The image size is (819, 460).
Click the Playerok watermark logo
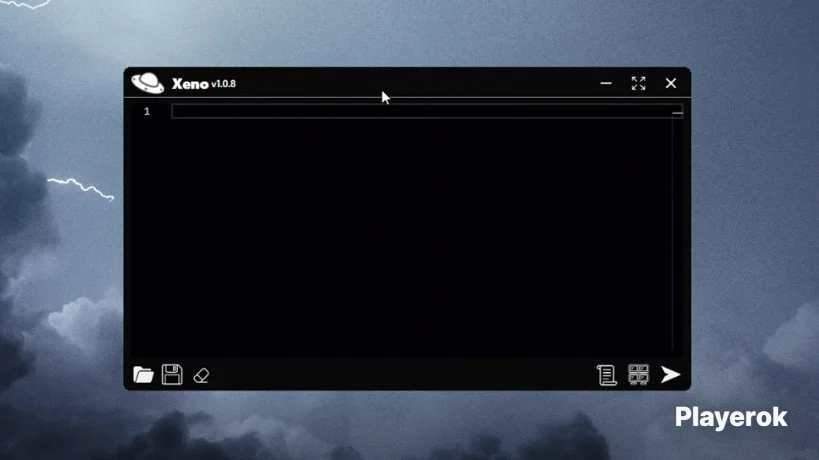pyautogui.click(x=731, y=417)
